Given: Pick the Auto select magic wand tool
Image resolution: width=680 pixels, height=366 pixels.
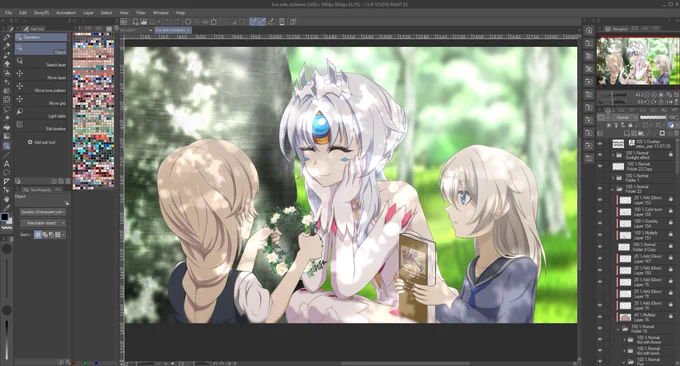Looking at the screenshot, I should pos(7,118).
